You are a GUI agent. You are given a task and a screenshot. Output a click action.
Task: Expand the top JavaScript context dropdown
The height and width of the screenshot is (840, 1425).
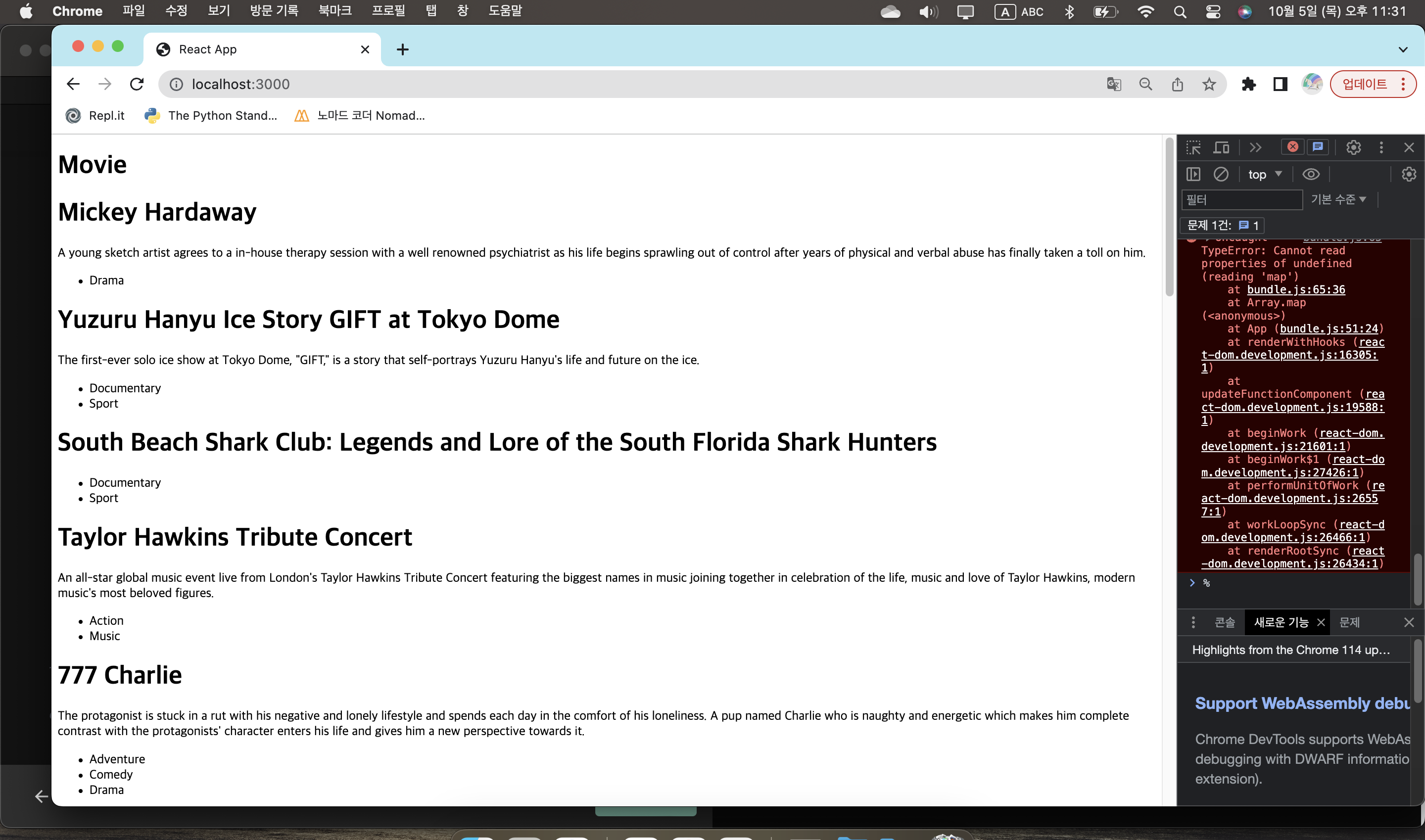(1265, 174)
